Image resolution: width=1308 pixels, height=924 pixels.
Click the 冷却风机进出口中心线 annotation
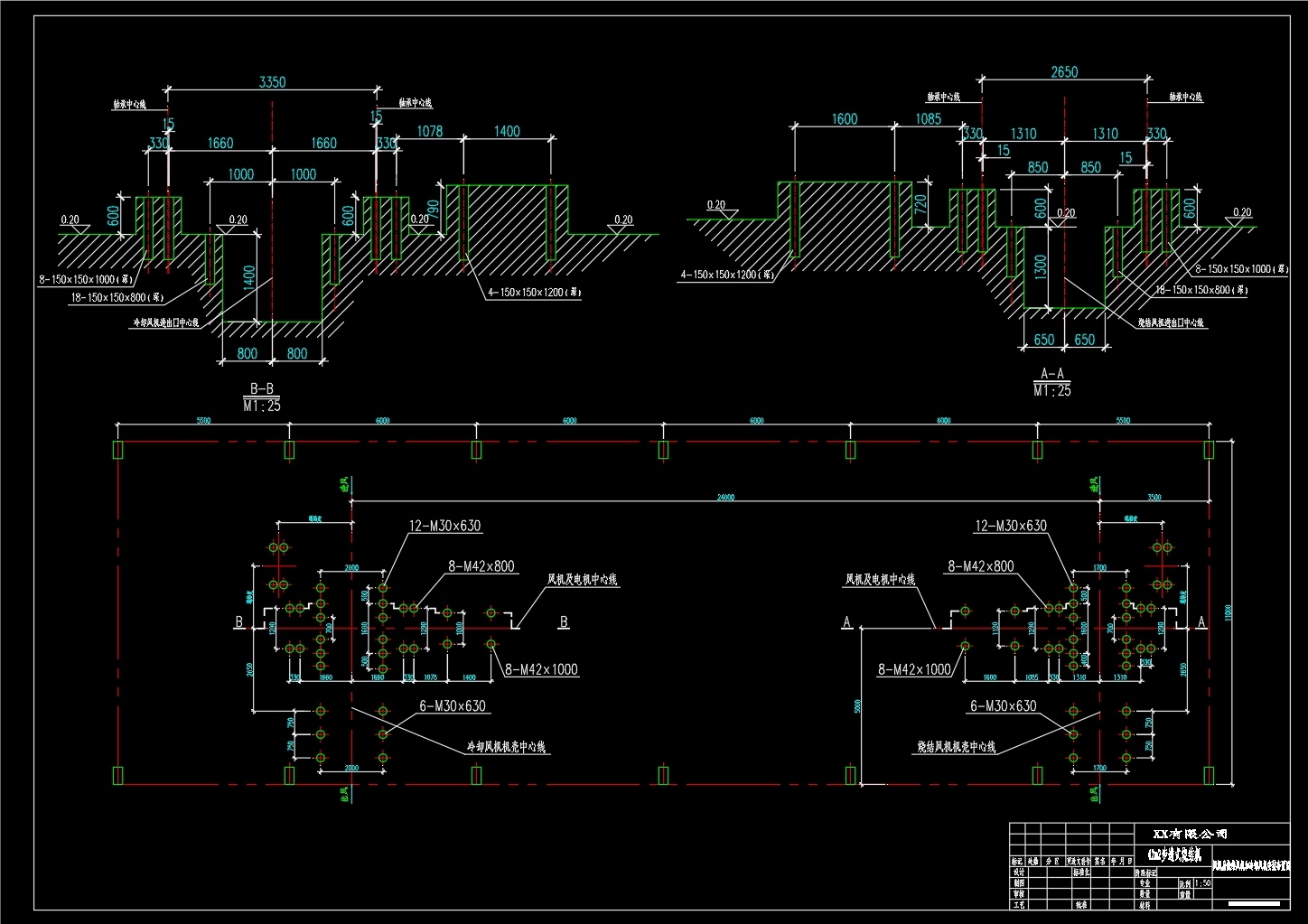coord(165,322)
